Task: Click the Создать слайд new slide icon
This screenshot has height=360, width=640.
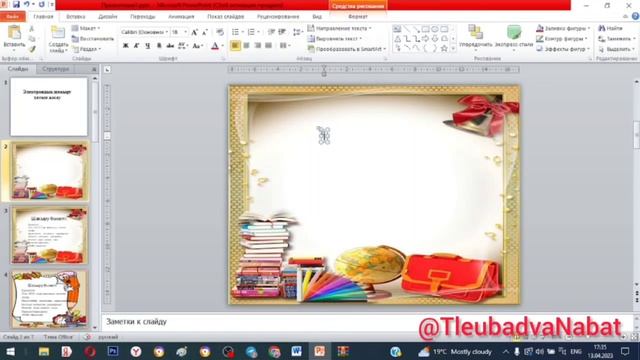Action: click(58, 33)
